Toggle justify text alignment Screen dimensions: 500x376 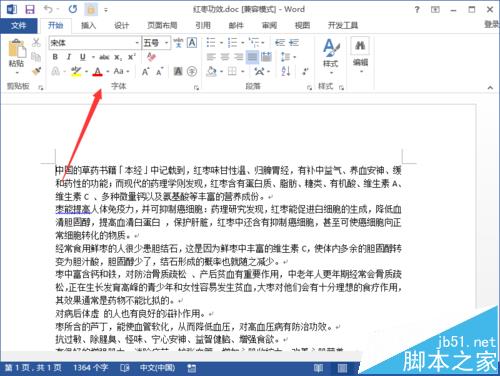click(252, 57)
